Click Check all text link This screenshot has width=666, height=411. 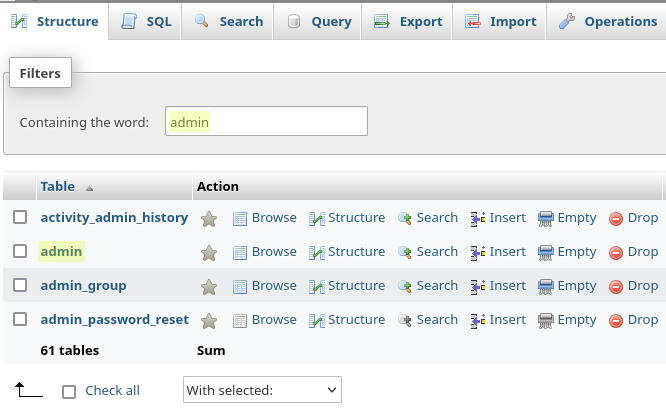(112, 391)
